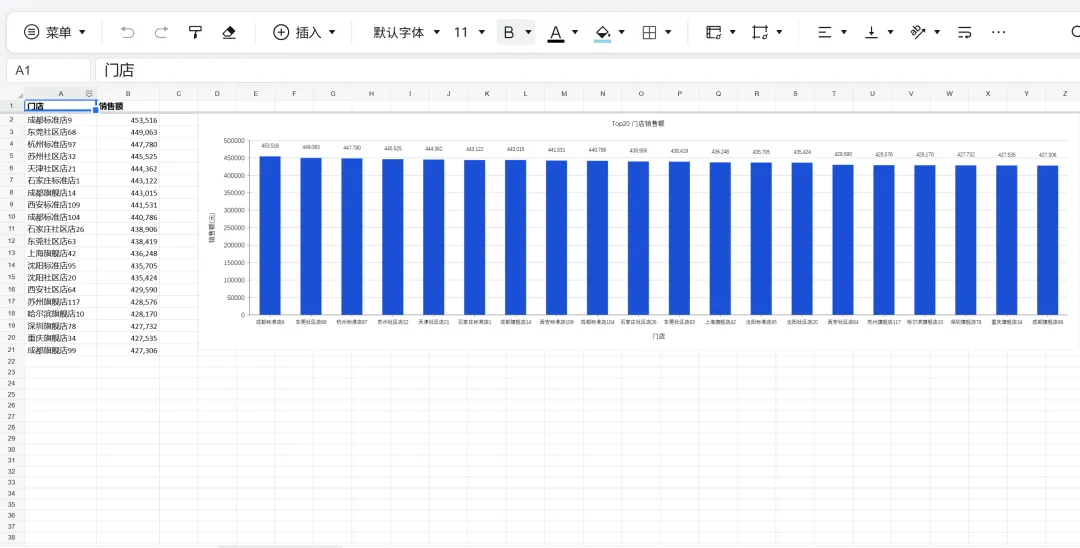Click the 500000 y-axis label
The image size is (1080, 548).
click(234, 140)
